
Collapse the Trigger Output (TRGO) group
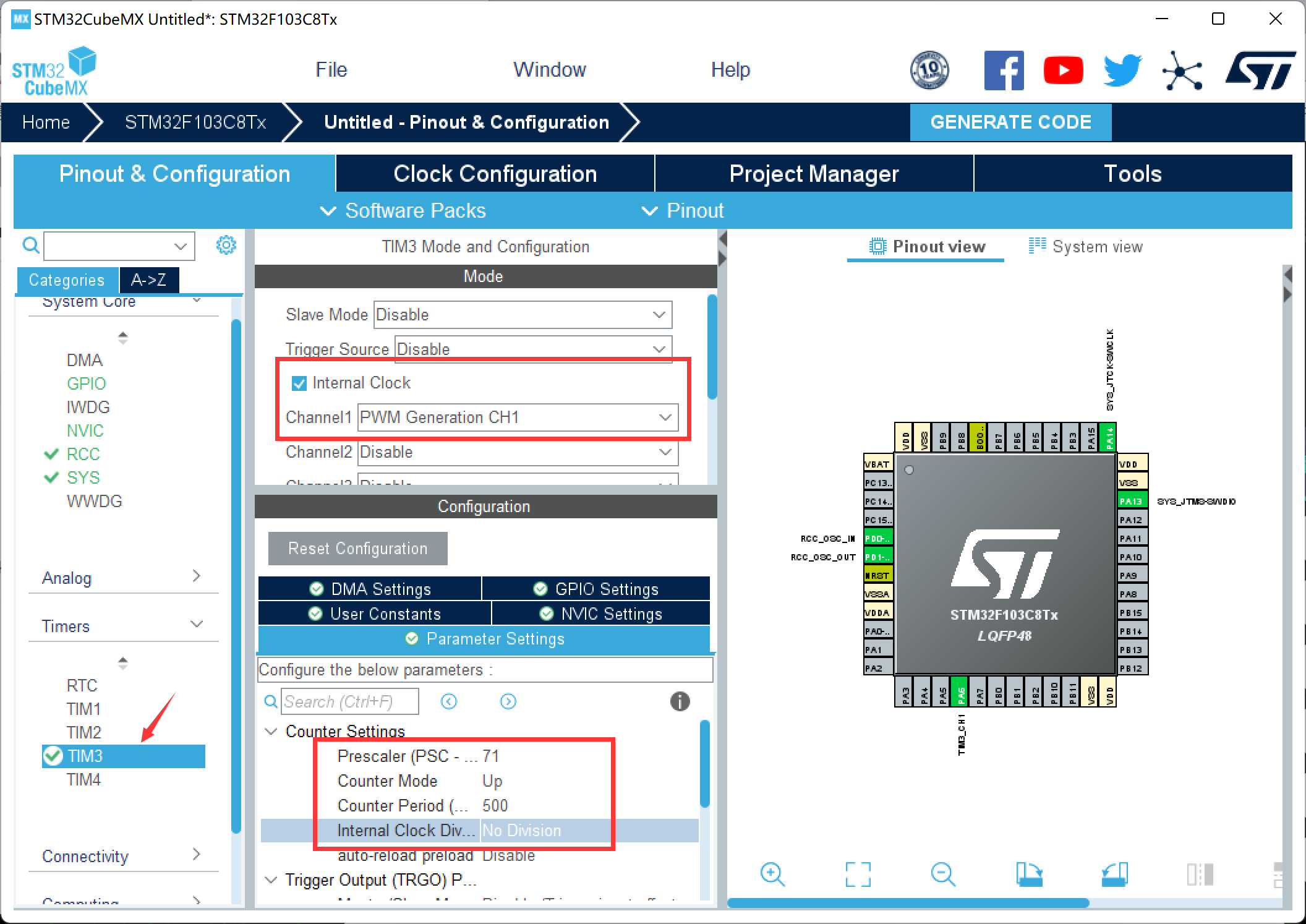[270, 880]
